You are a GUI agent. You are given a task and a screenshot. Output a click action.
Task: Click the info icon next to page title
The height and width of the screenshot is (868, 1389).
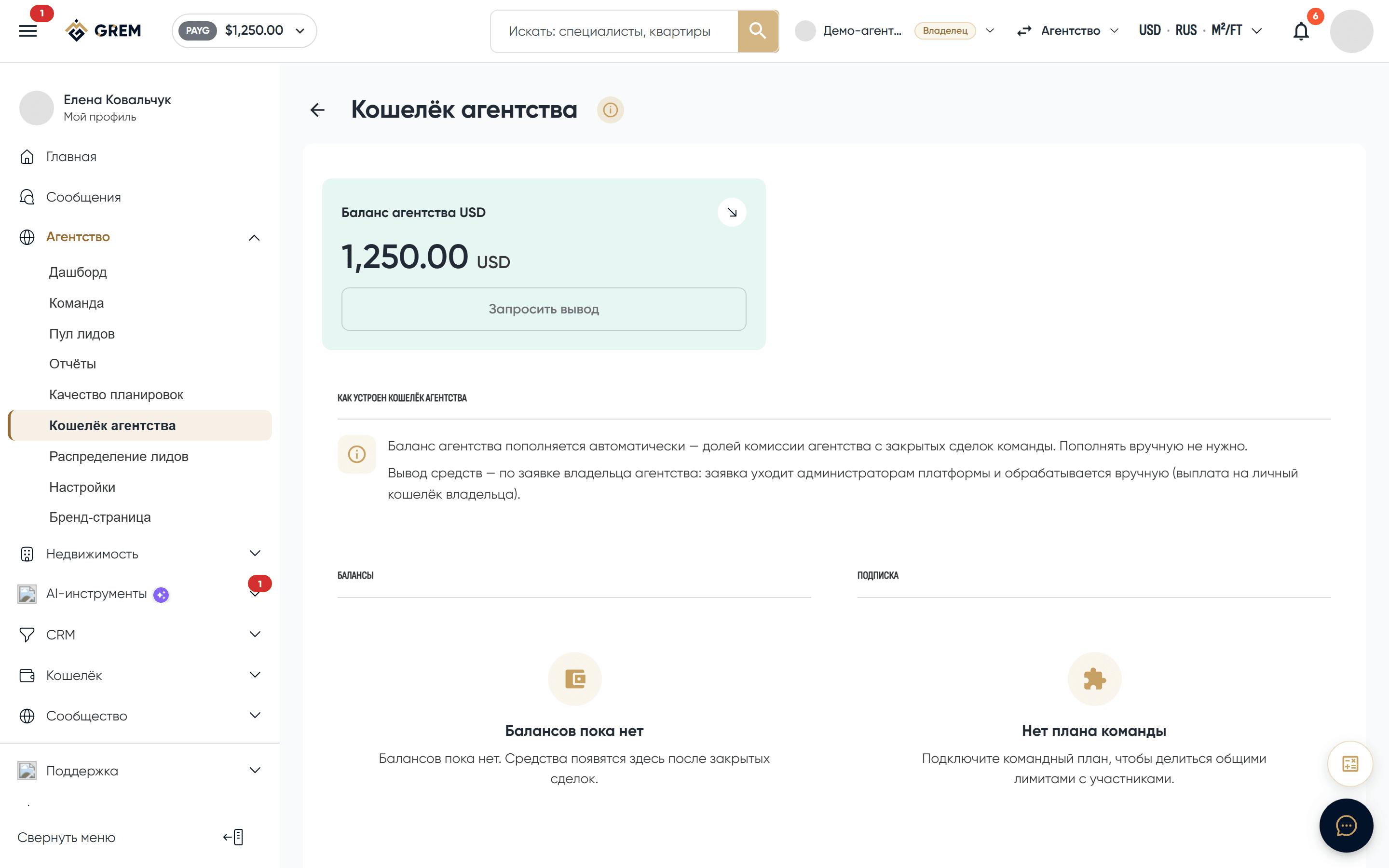point(610,109)
